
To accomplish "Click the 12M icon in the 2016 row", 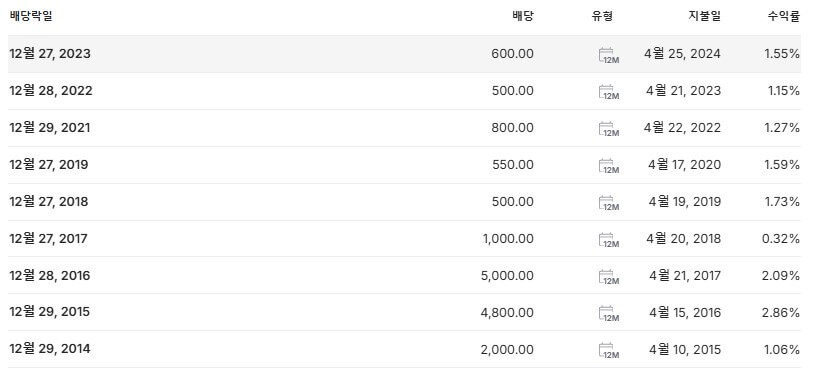I will click(x=609, y=277).
